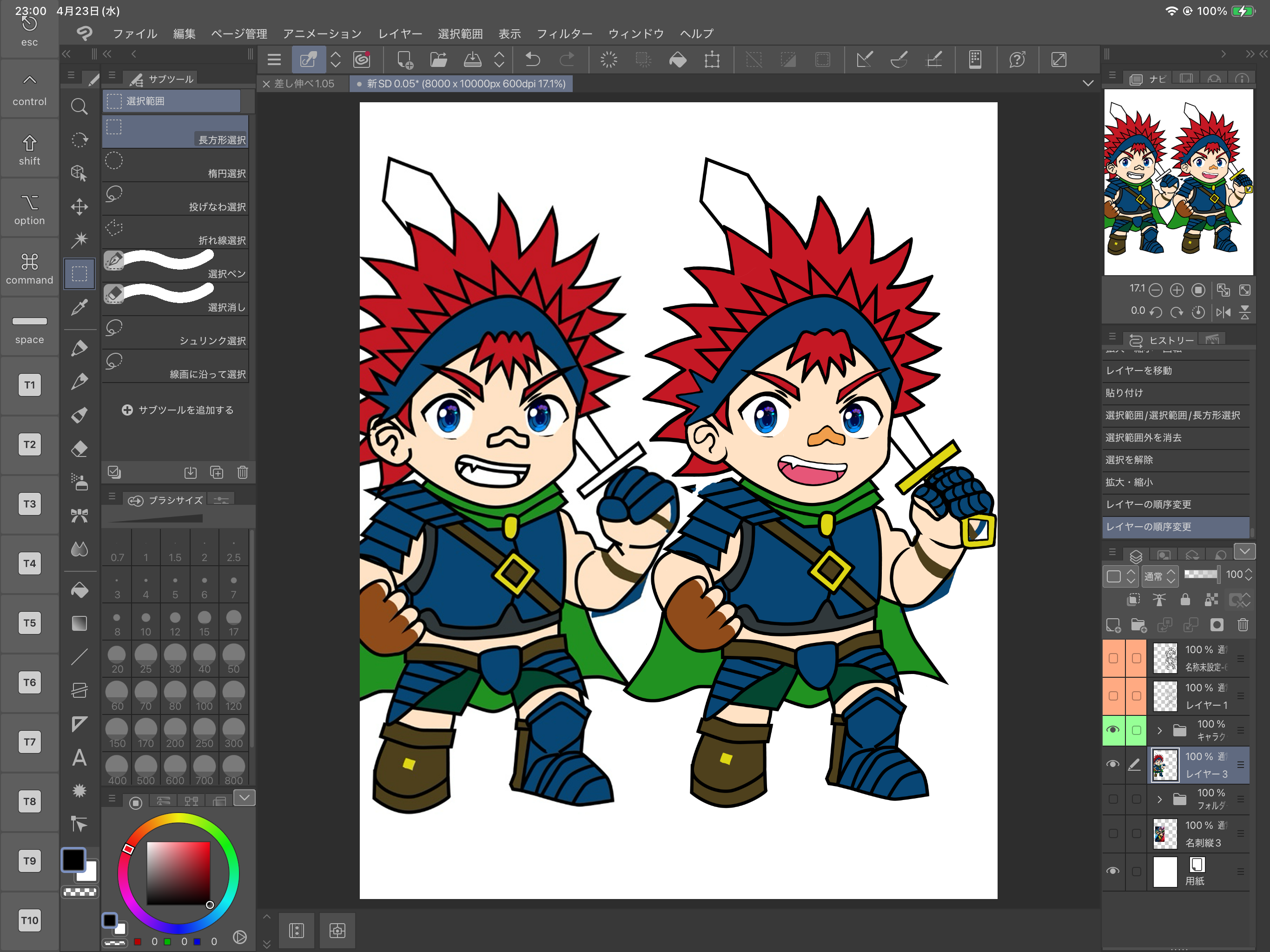
Task: Toggle visibility of 用紙 layer
Action: (1113, 871)
